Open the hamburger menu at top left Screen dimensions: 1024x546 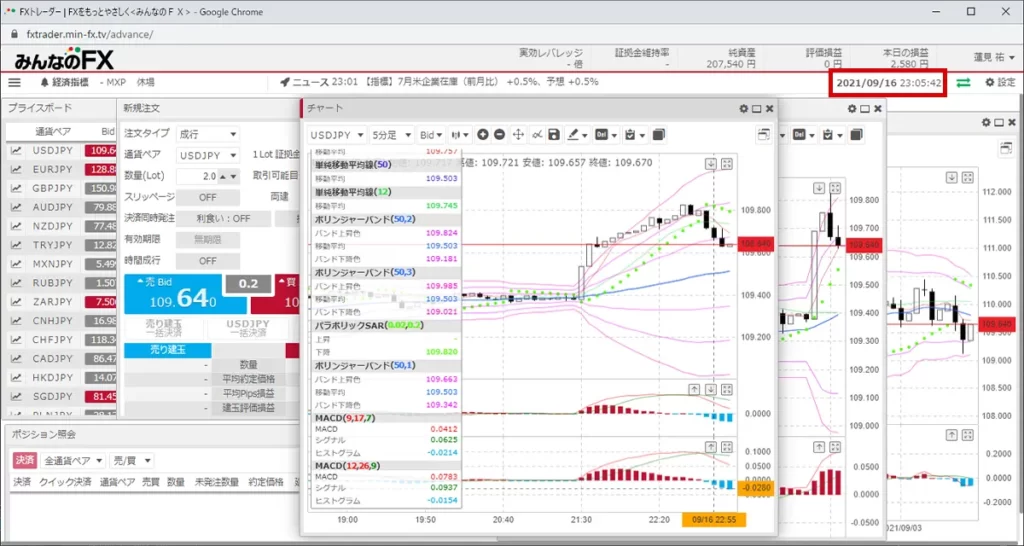pos(14,82)
